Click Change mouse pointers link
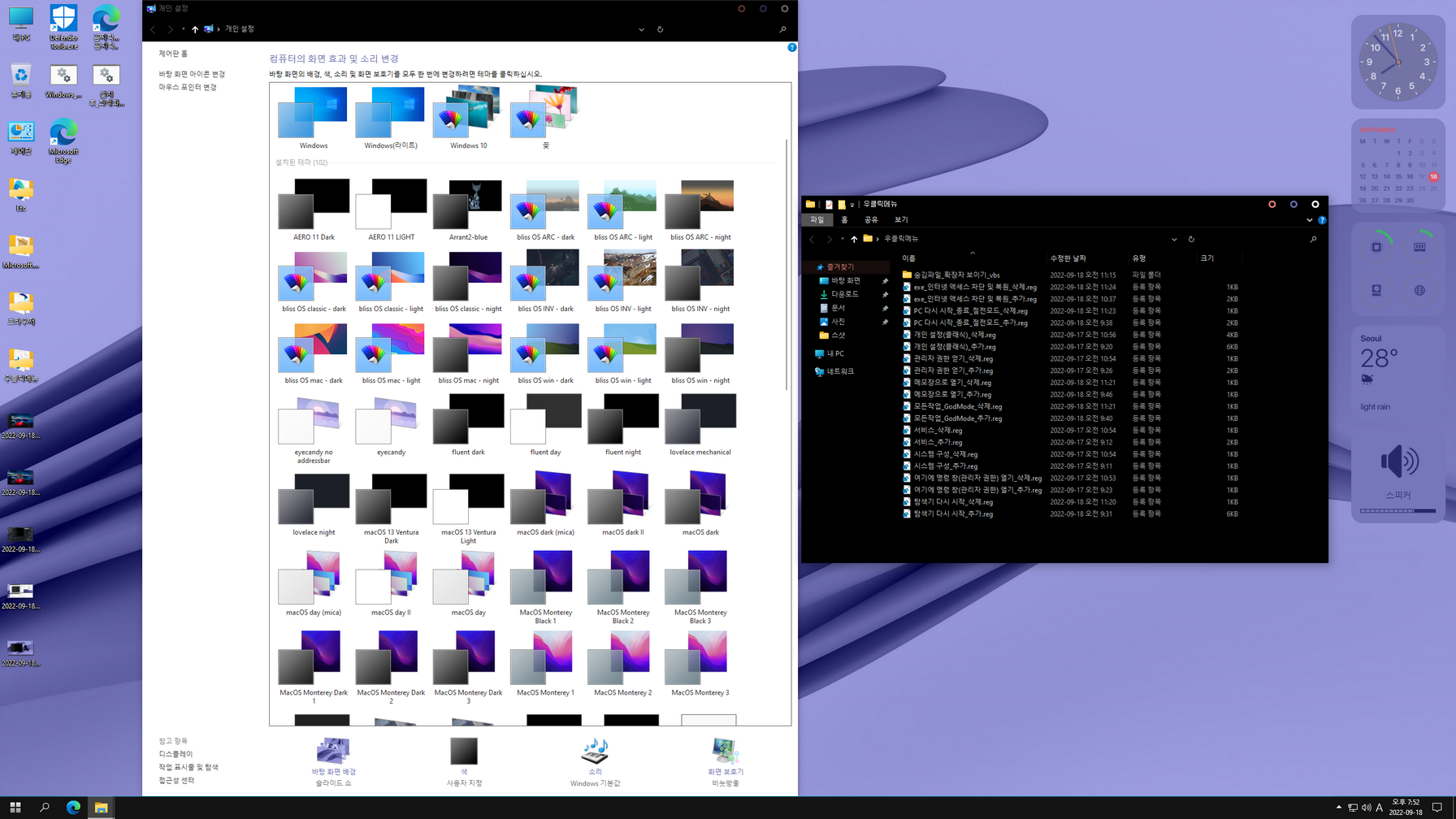Image resolution: width=1456 pixels, height=819 pixels. [188, 87]
